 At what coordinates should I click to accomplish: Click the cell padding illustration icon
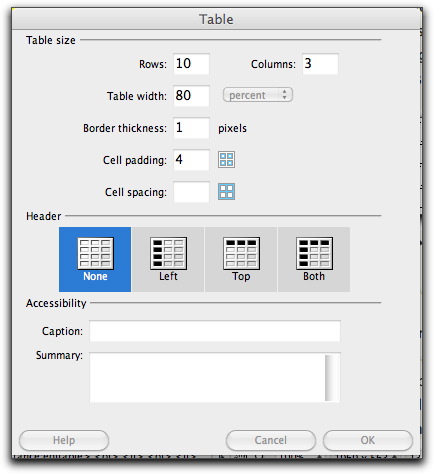click(226, 160)
